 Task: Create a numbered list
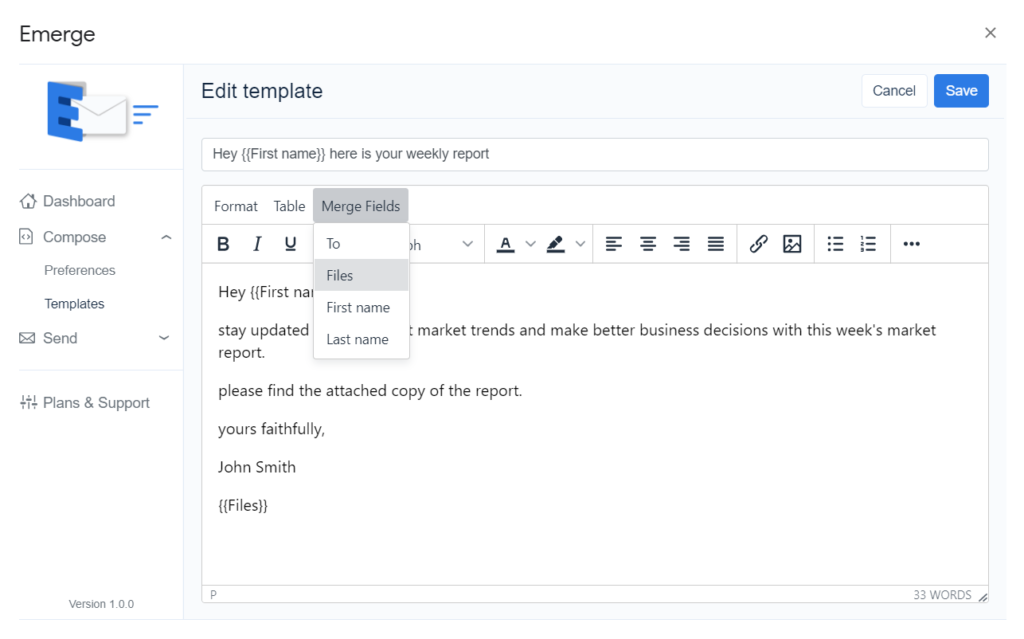click(868, 244)
